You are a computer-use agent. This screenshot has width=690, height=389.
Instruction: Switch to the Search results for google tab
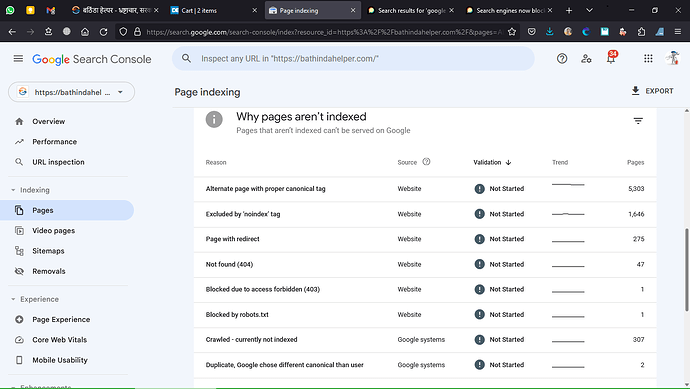pyautogui.click(x=411, y=10)
